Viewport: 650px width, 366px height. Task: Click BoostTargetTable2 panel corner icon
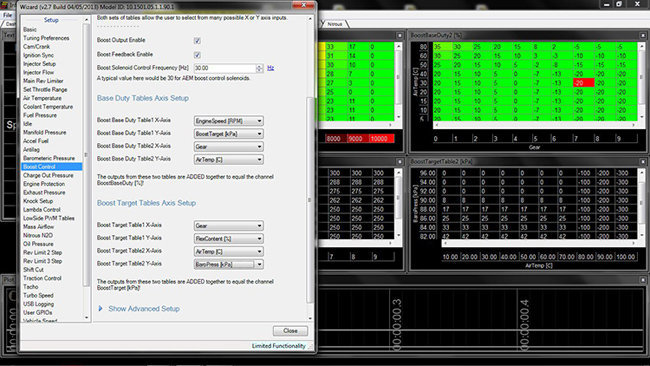click(x=643, y=162)
